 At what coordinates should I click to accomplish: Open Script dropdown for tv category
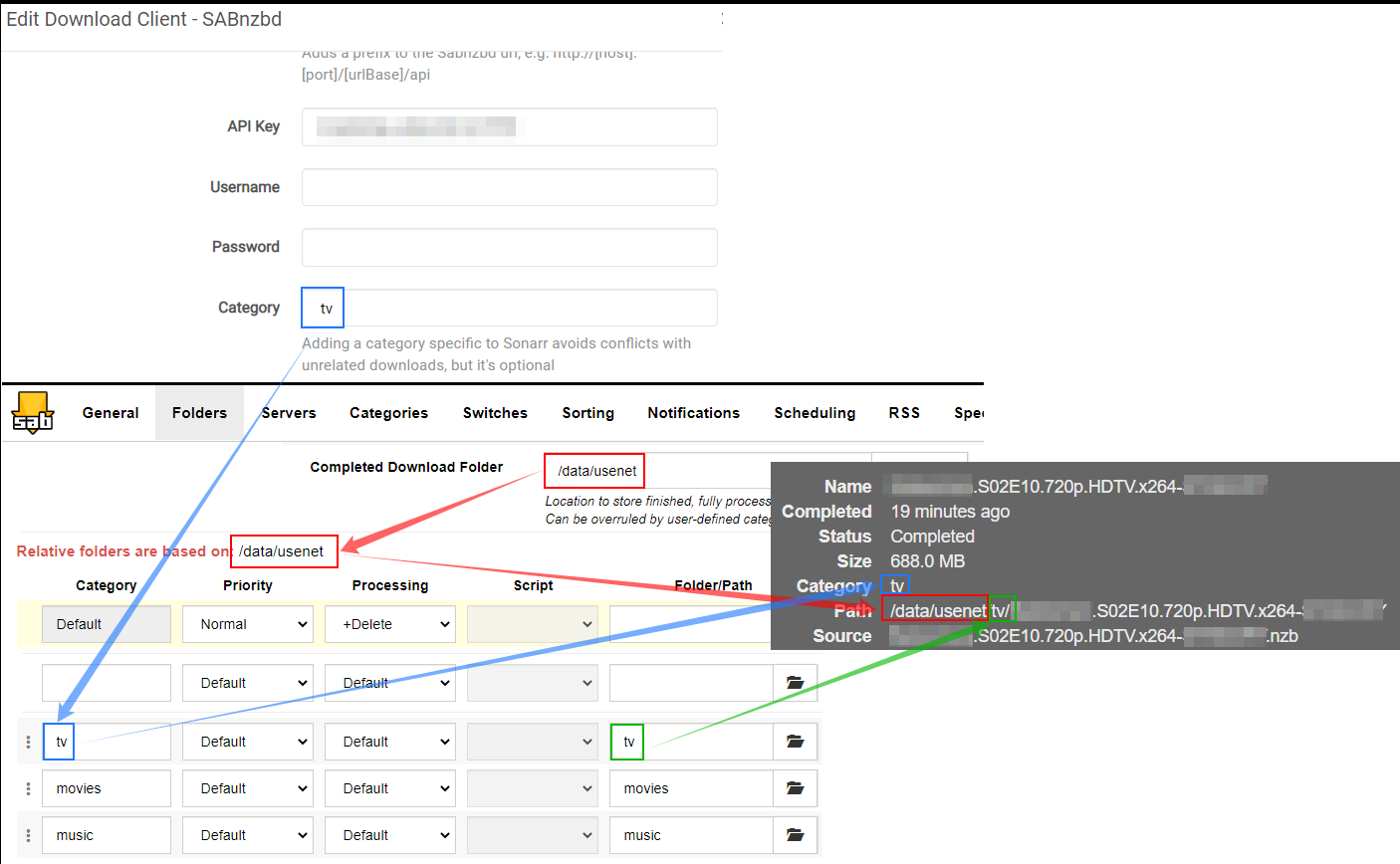click(x=533, y=742)
